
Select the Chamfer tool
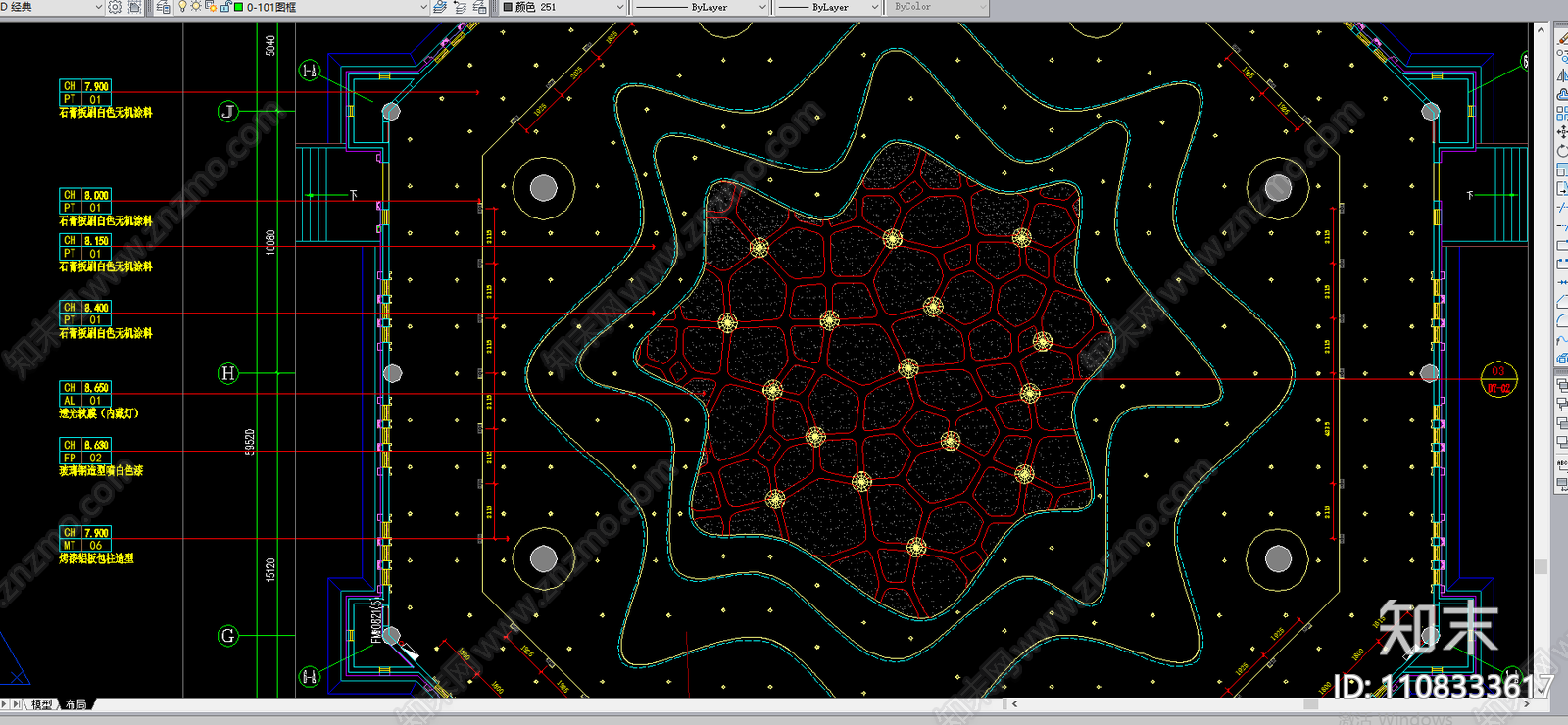(x=1561, y=301)
